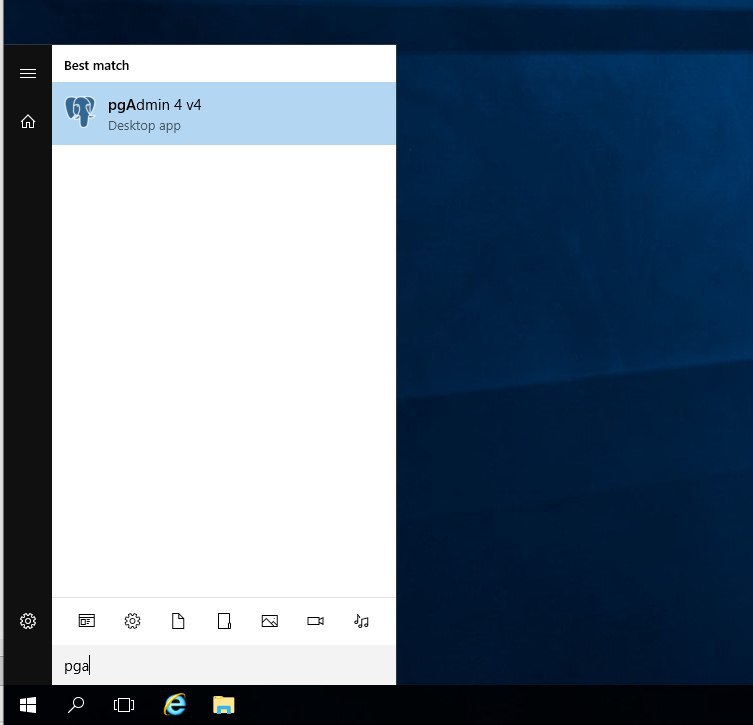The image size is (753, 725).
Task: Filter search results by Apps
Action: pos(86,621)
